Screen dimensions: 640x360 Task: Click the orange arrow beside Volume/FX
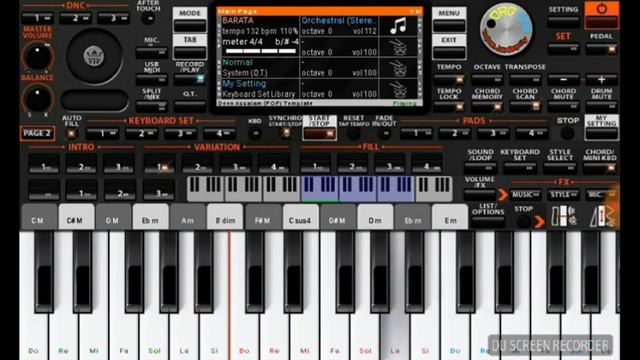click(503, 195)
